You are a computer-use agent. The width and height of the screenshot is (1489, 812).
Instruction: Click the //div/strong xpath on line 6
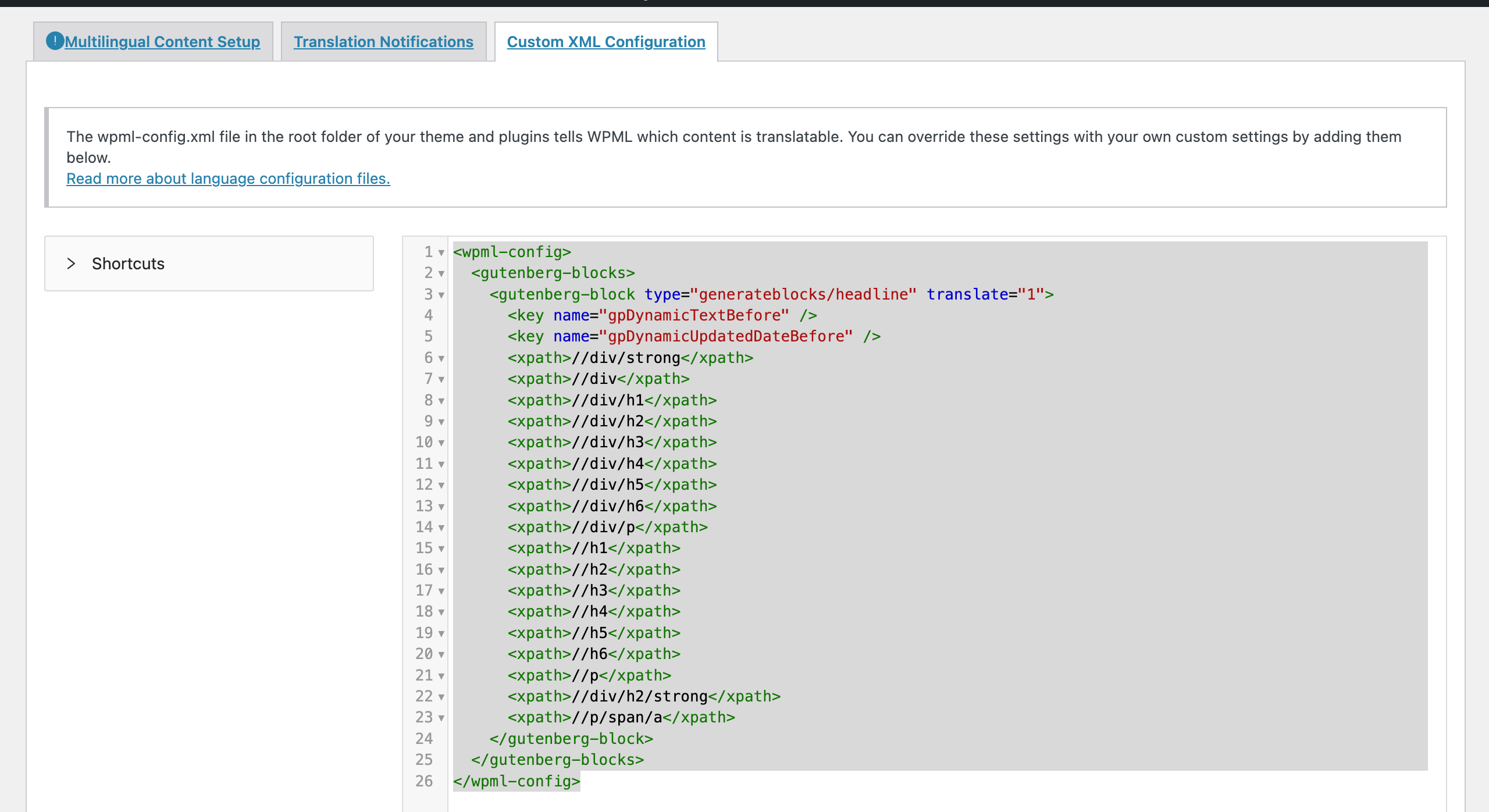(626, 358)
